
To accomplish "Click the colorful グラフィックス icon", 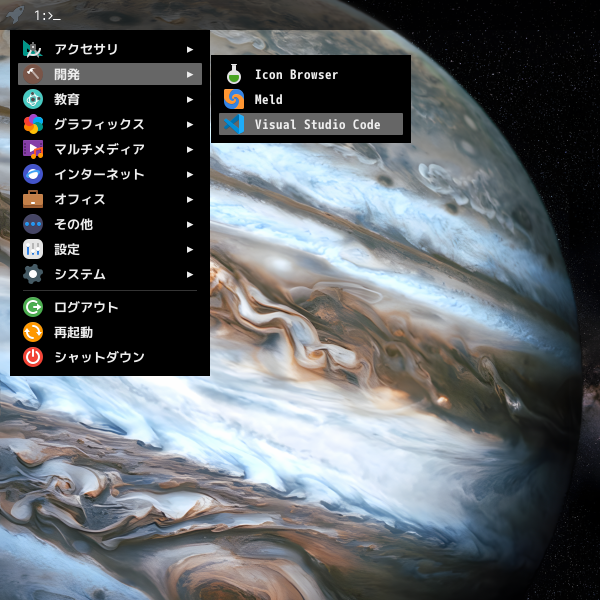I will point(33,124).
